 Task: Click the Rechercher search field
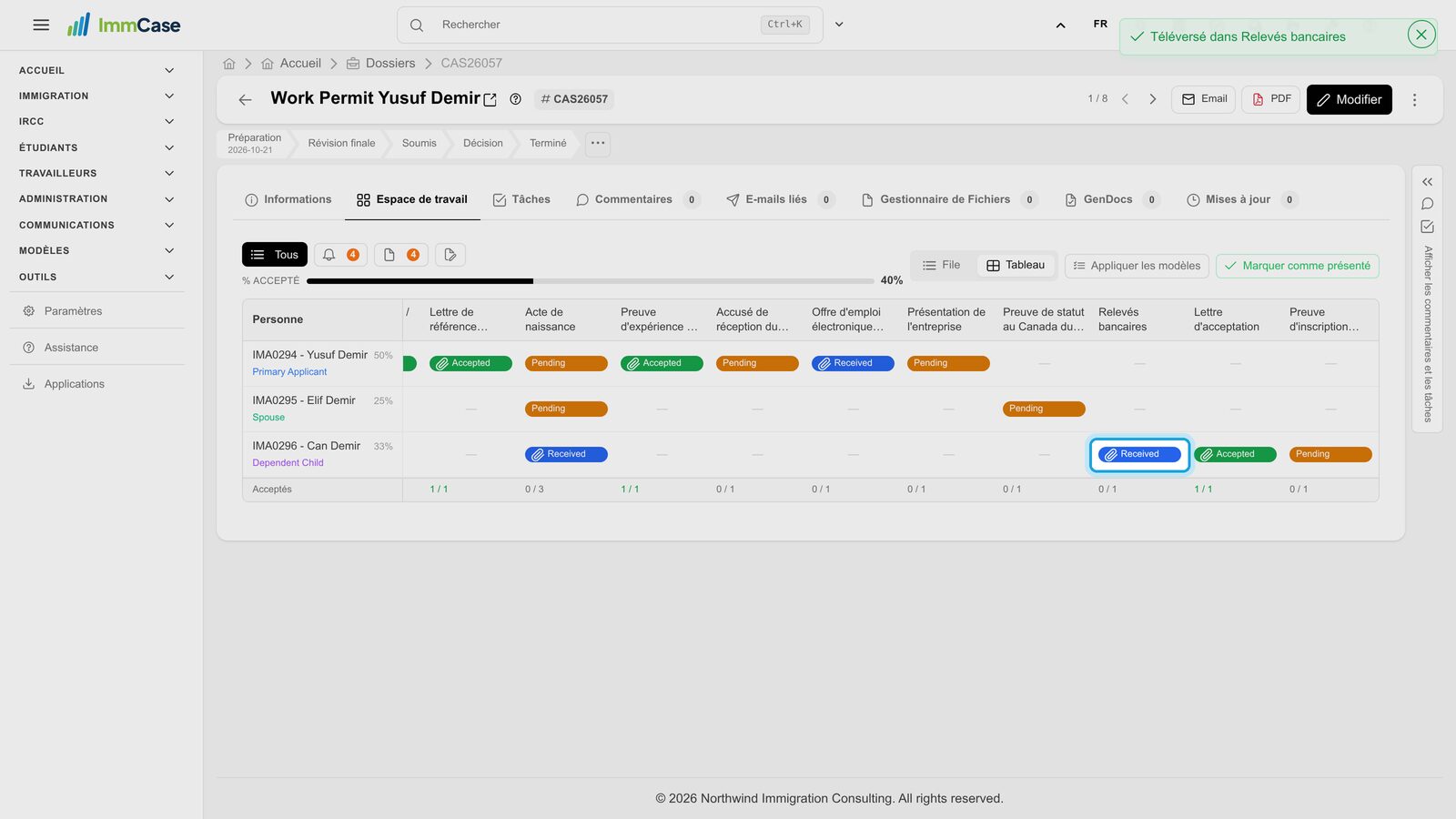click(610, 25)
